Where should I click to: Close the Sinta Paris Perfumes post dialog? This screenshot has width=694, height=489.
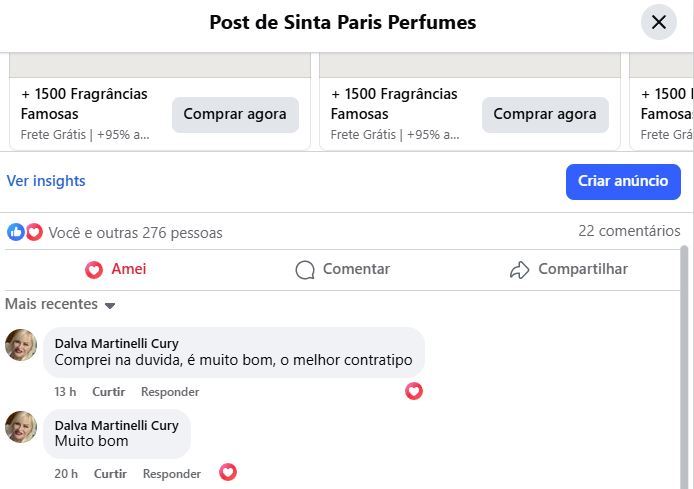(x=658, y=22)
